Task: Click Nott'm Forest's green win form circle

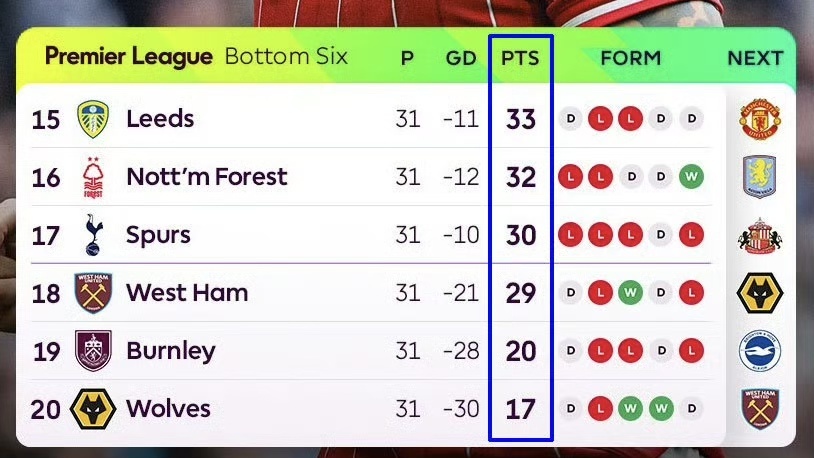Action: pos(691,177)
